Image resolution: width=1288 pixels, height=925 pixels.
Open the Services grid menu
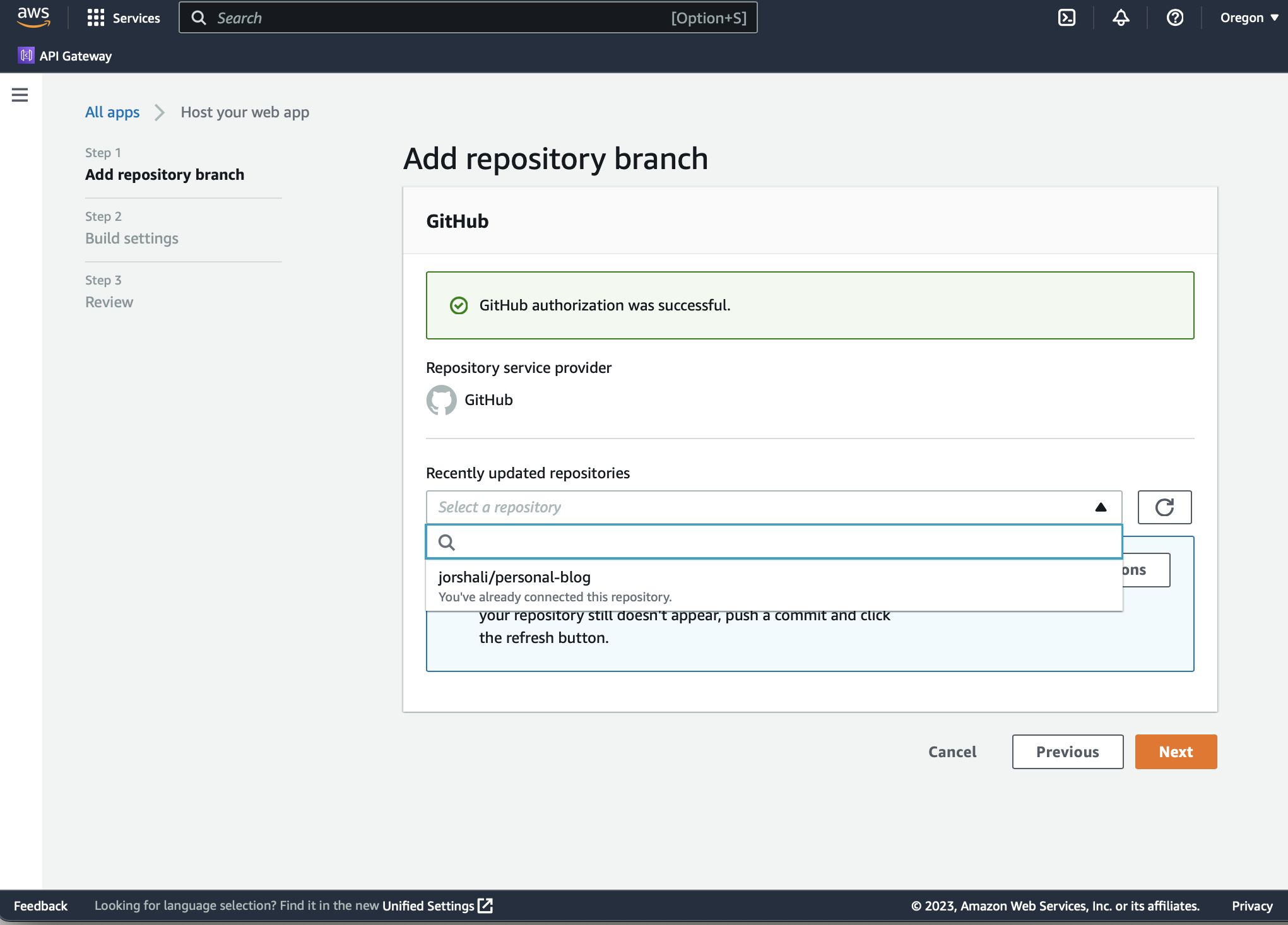click(x=96, y=18)
